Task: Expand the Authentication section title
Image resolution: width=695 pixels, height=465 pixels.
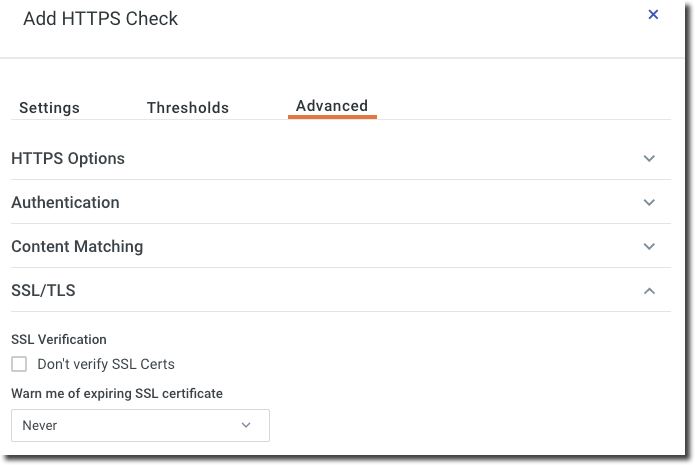Action: 65,202
